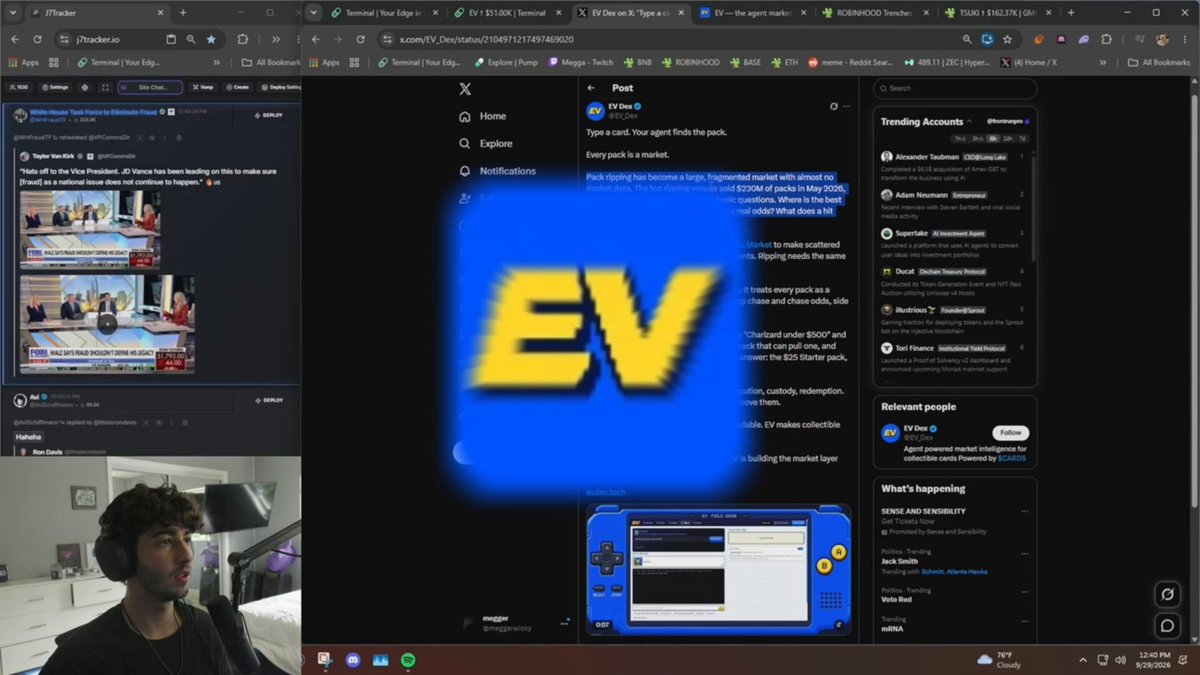Open the tab search dropdown in the x.com window
This screenshot has width=1200, height=675.
click(x=314, y=13)
